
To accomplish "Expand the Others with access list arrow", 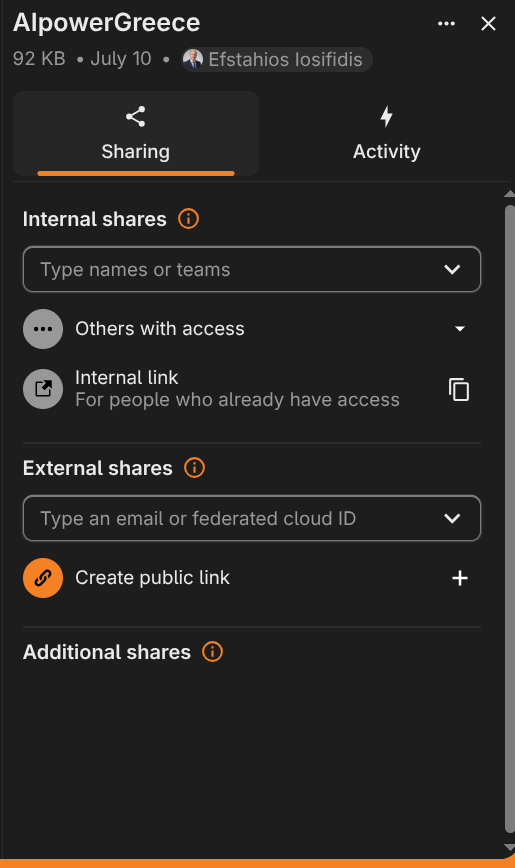I will point(460,329).
